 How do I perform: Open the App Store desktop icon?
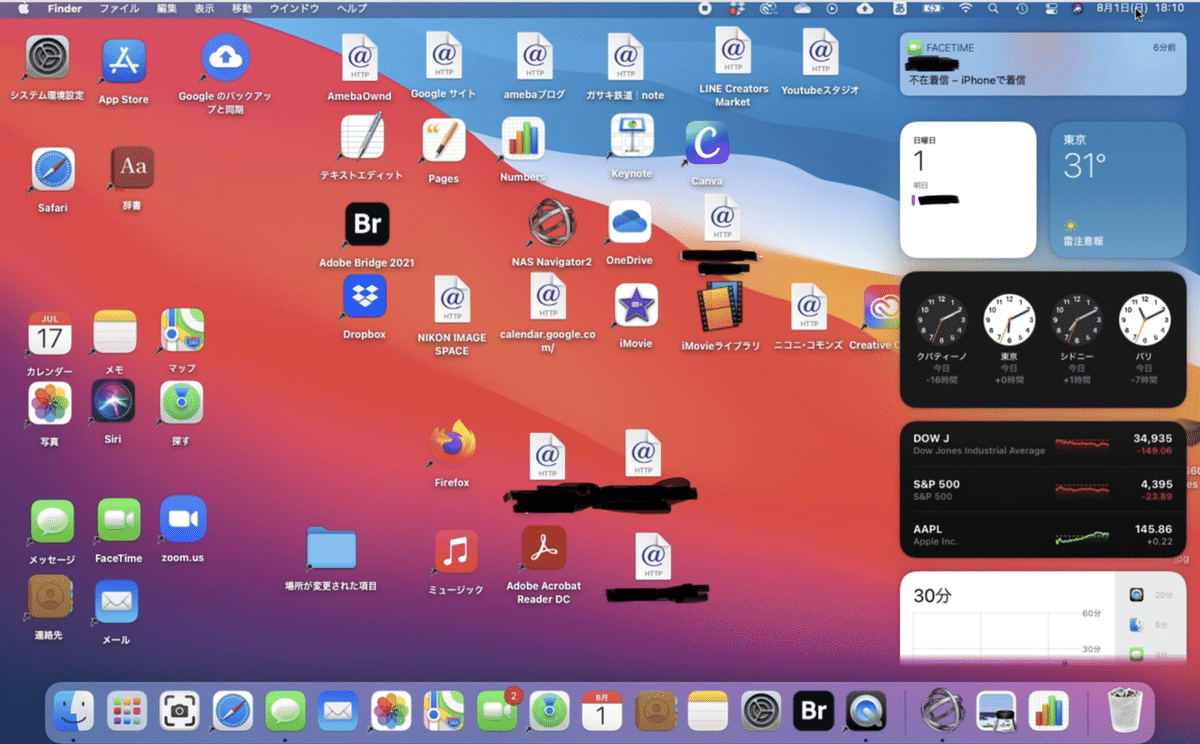[x=124, y=62]
